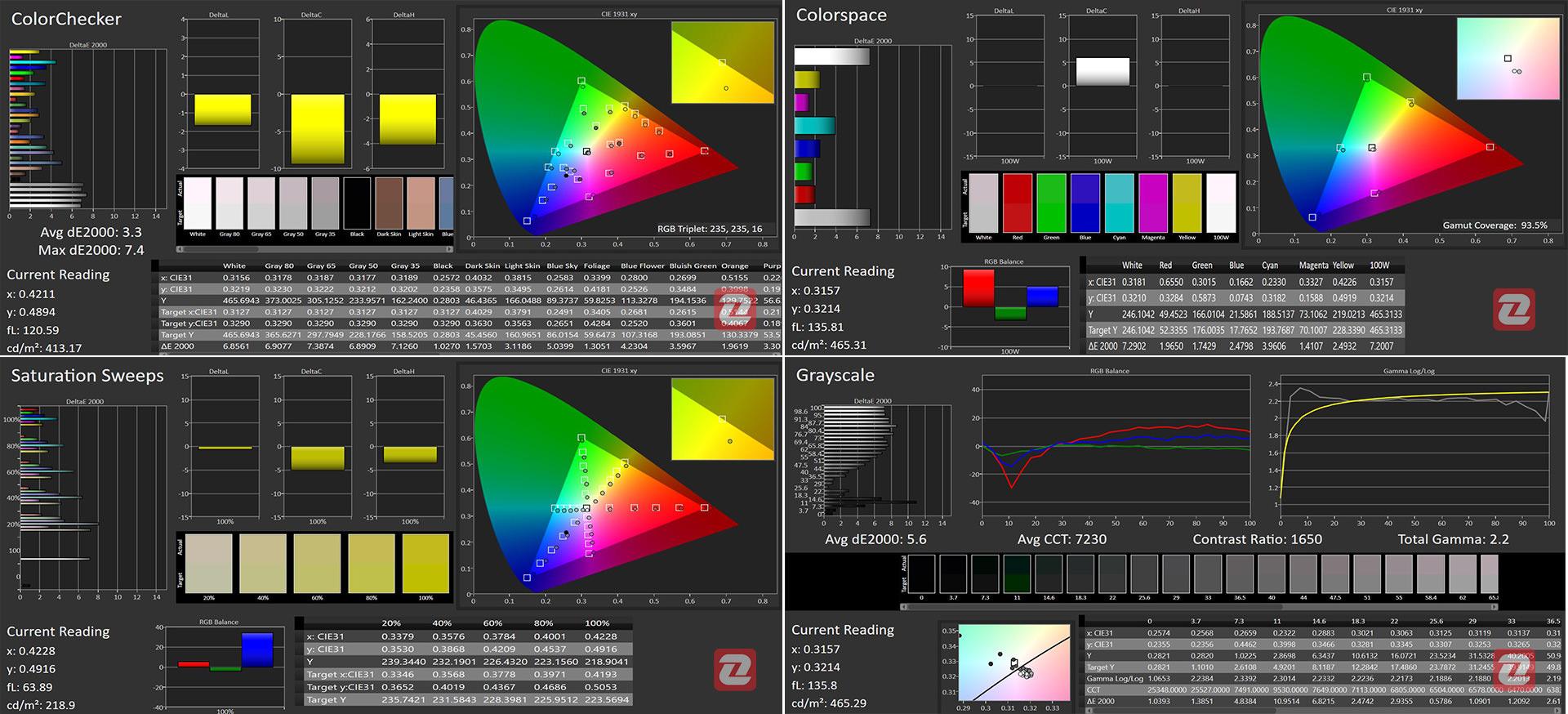Select the Yellow swatch in Colorspace panel
This screenshot has width=1568, height=714.
tap(1187, 203)
